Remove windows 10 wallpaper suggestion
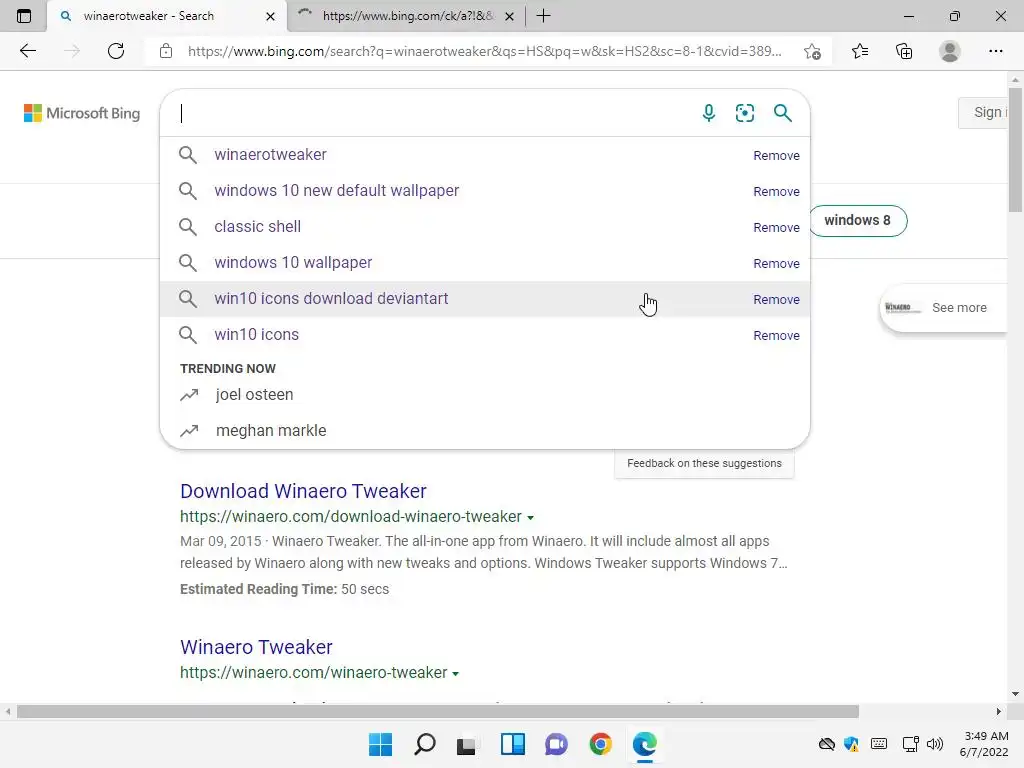Image resolution: width=1024 pixels, height=768 pixels. [x=776, y=263]
